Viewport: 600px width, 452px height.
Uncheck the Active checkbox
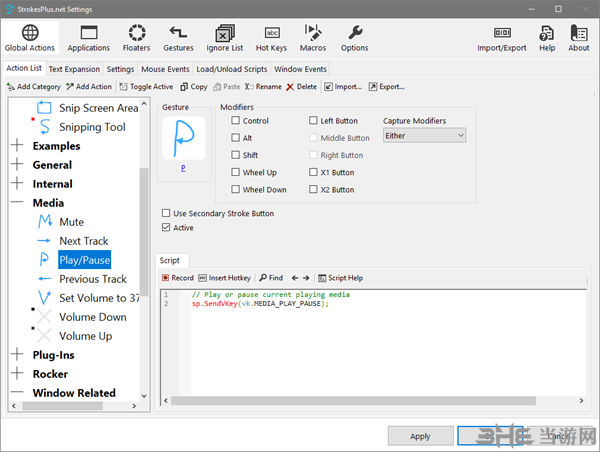pos(166,227)
